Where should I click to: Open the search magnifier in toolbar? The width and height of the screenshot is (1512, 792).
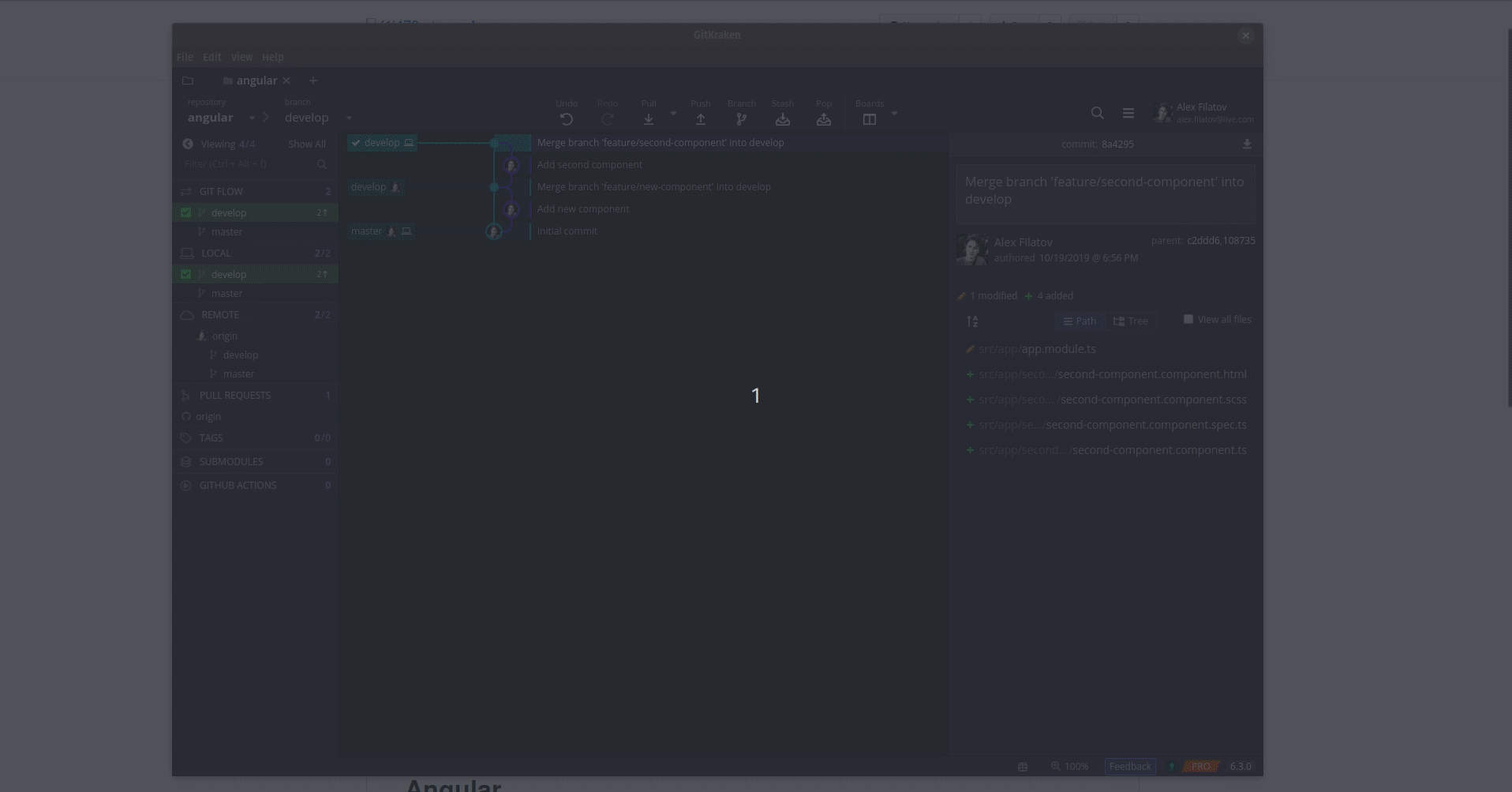1098,113
